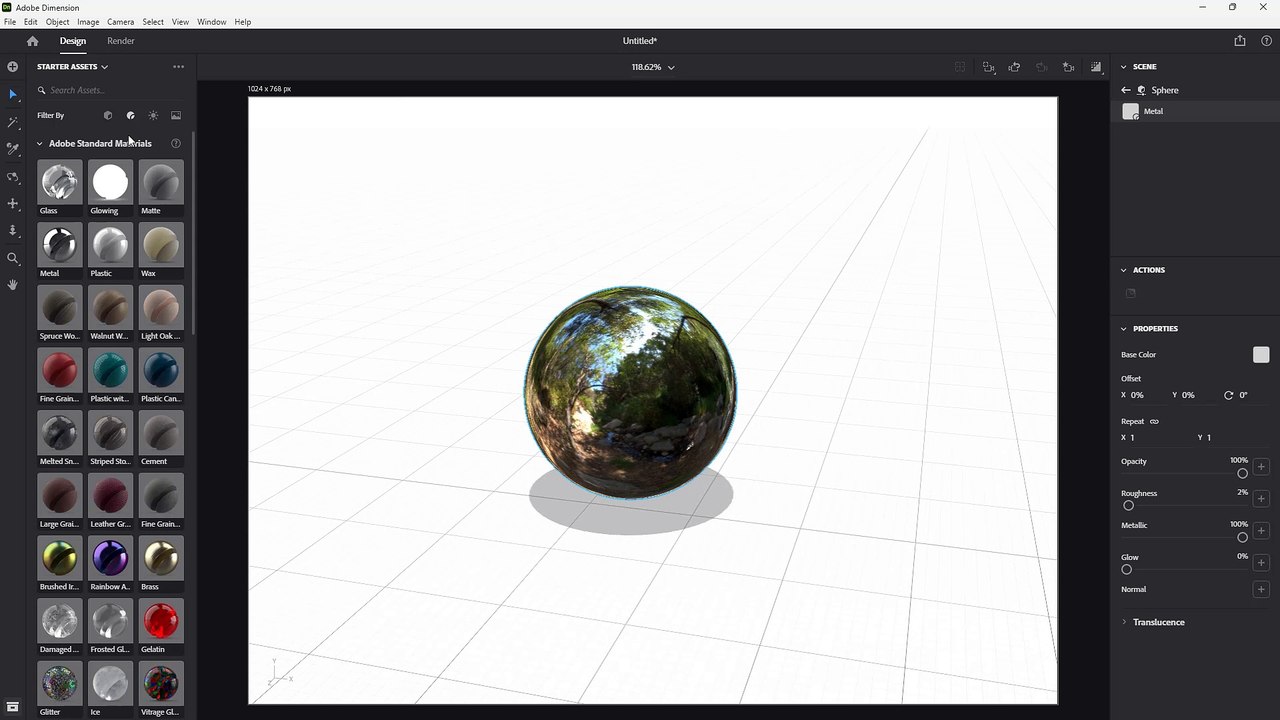
Task: Click the Metallic slider handle
Action: click(1243, 538)
